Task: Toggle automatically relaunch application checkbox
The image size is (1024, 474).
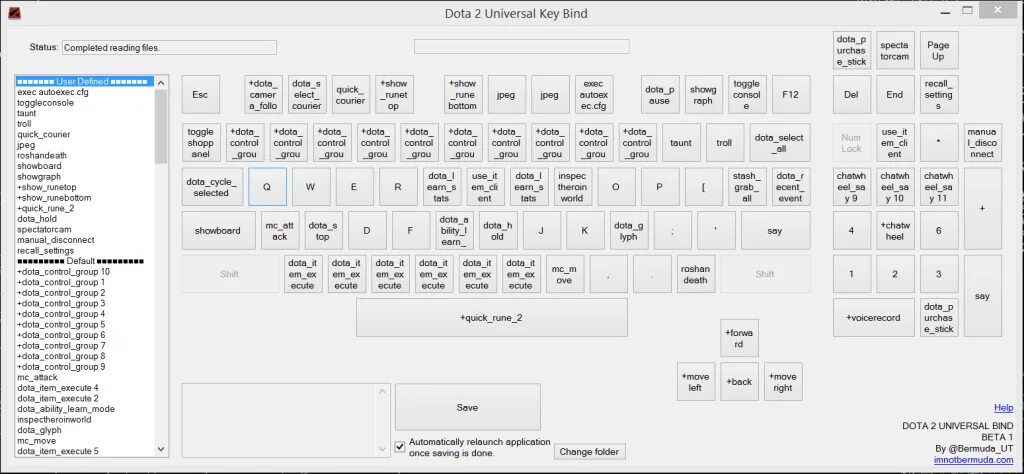Action: (x=400, y=447)
